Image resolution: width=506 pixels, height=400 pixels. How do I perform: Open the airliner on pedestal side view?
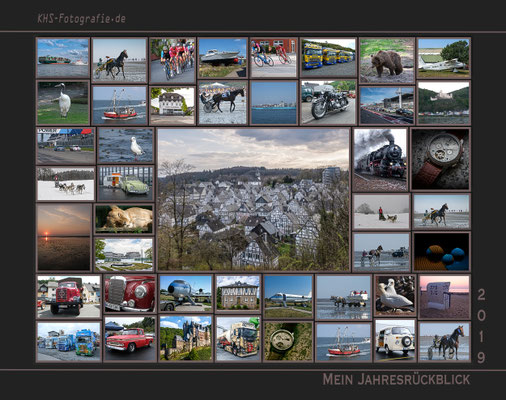pyautogui.click(x=288, y=297)
